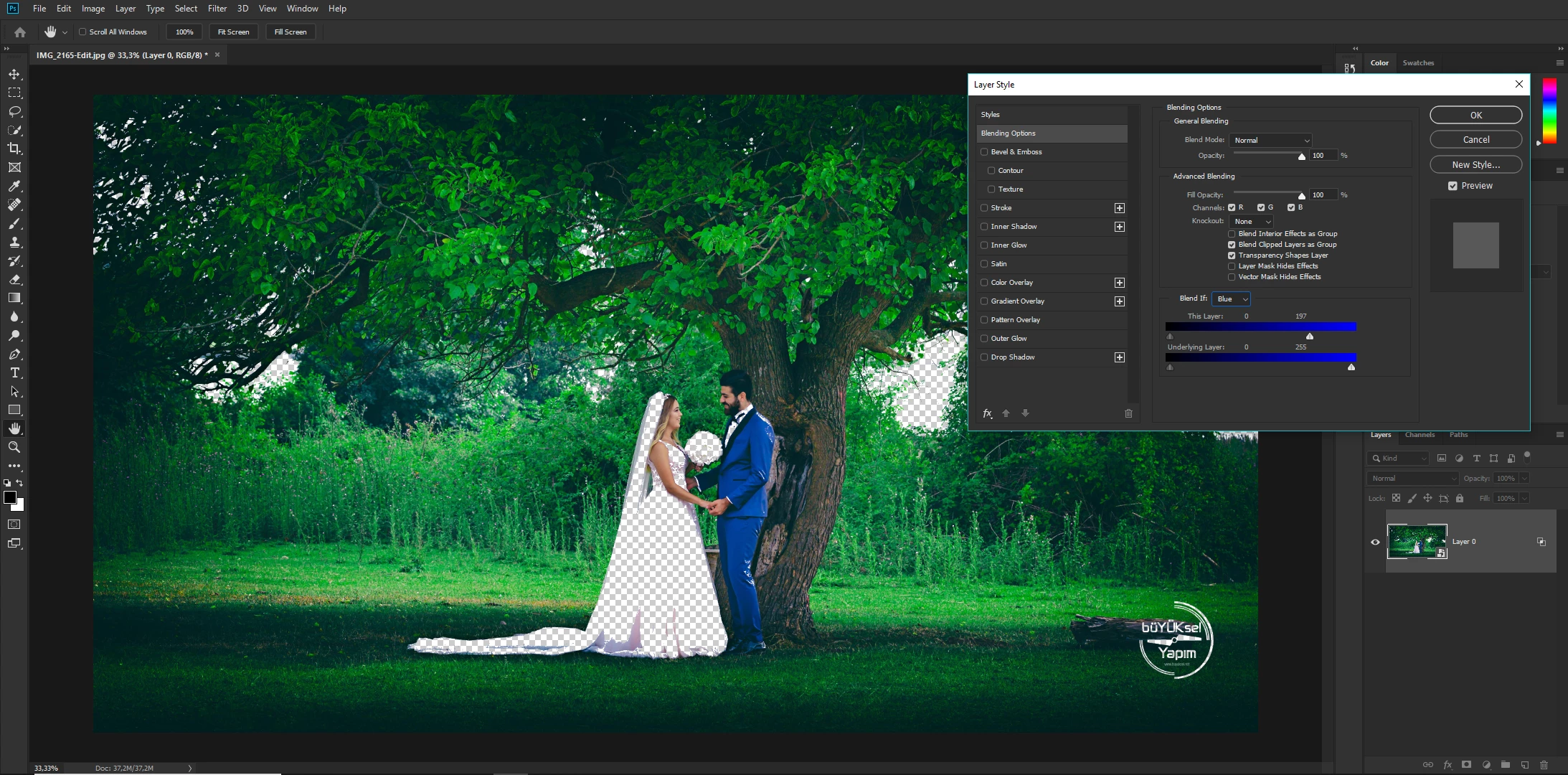Click the This Layer white slider handle
This screenshot has width=1568, height=775.
(1310, 337)
